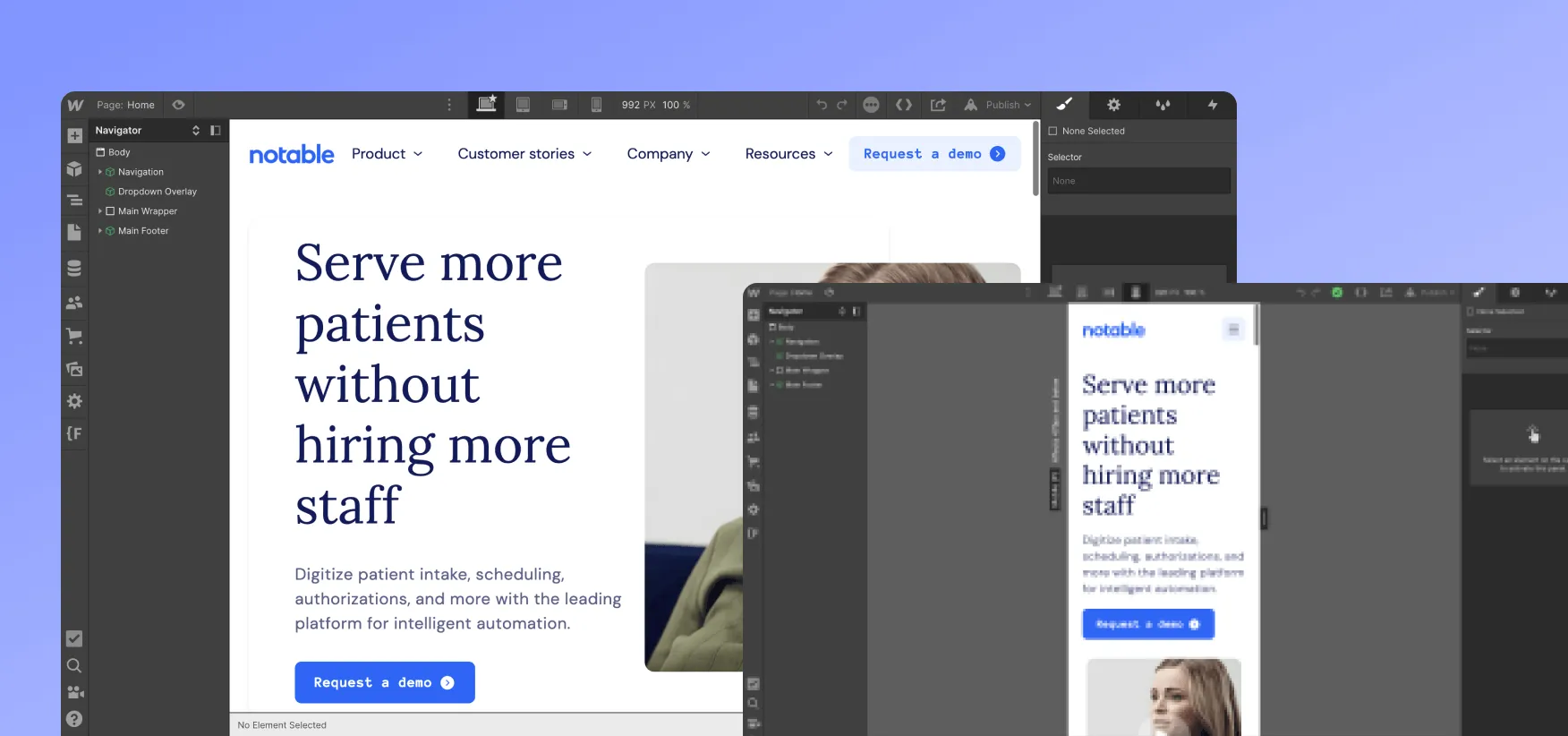The height and width of the screenshot is (736, 1568).
Task: Click the Request a demo button in the mobile preview
Action: click(x=1148, y=624)
